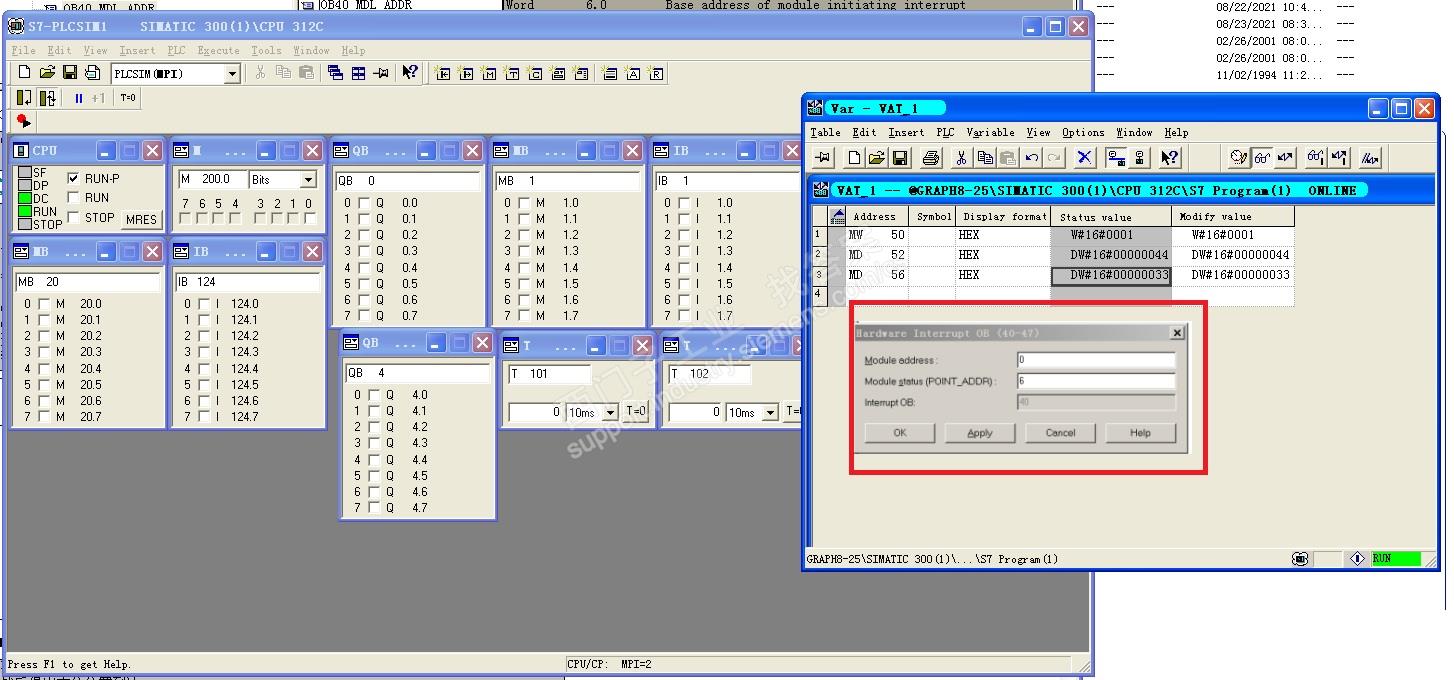The height and width of the screenshot is (680, 1454).
Task: Insert an input variable sub-window
Action: [x=443, y=73]
